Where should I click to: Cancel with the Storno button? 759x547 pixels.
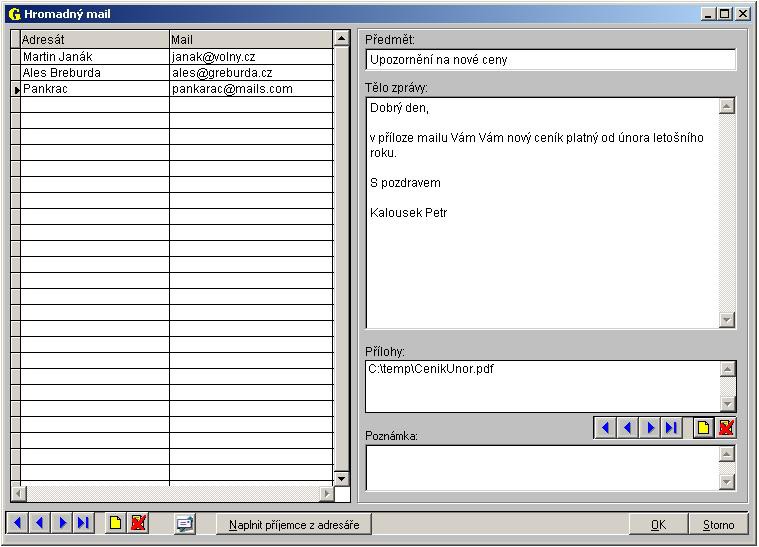pyautogui.click(x=718, y=525)
